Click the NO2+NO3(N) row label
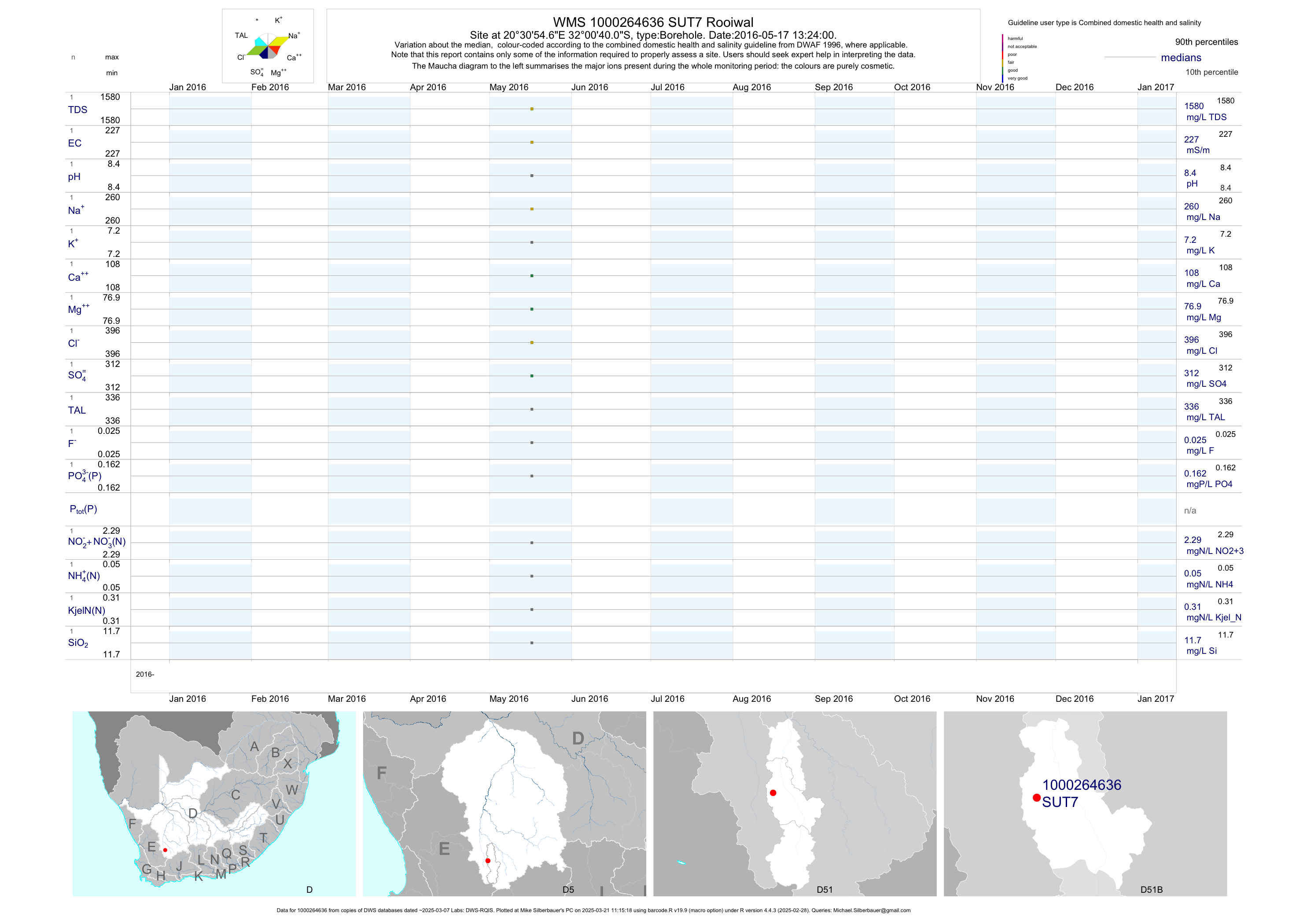 (x=96, y=542)
